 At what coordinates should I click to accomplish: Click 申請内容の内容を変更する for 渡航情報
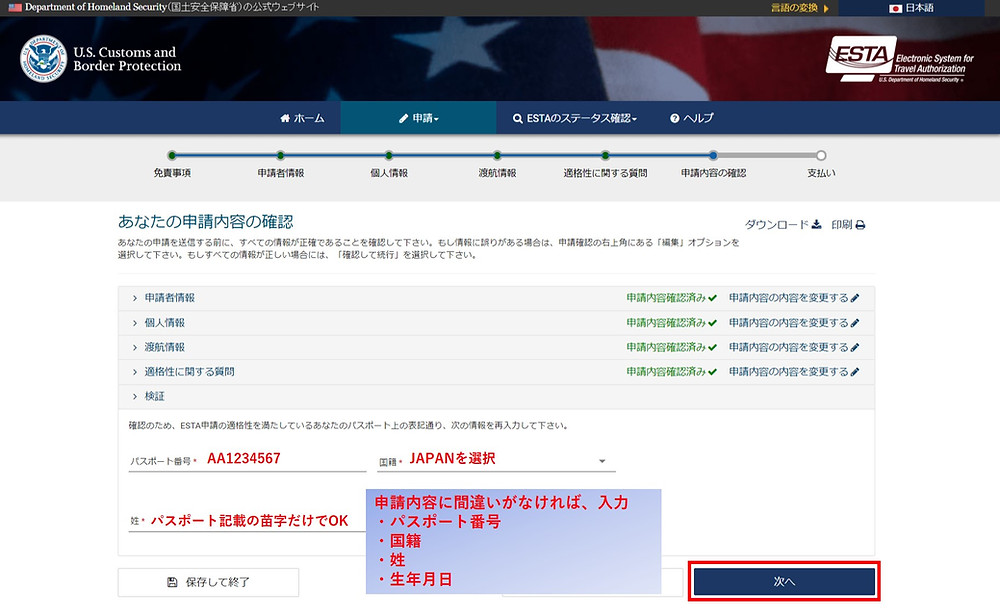click(x=794, y=348)
